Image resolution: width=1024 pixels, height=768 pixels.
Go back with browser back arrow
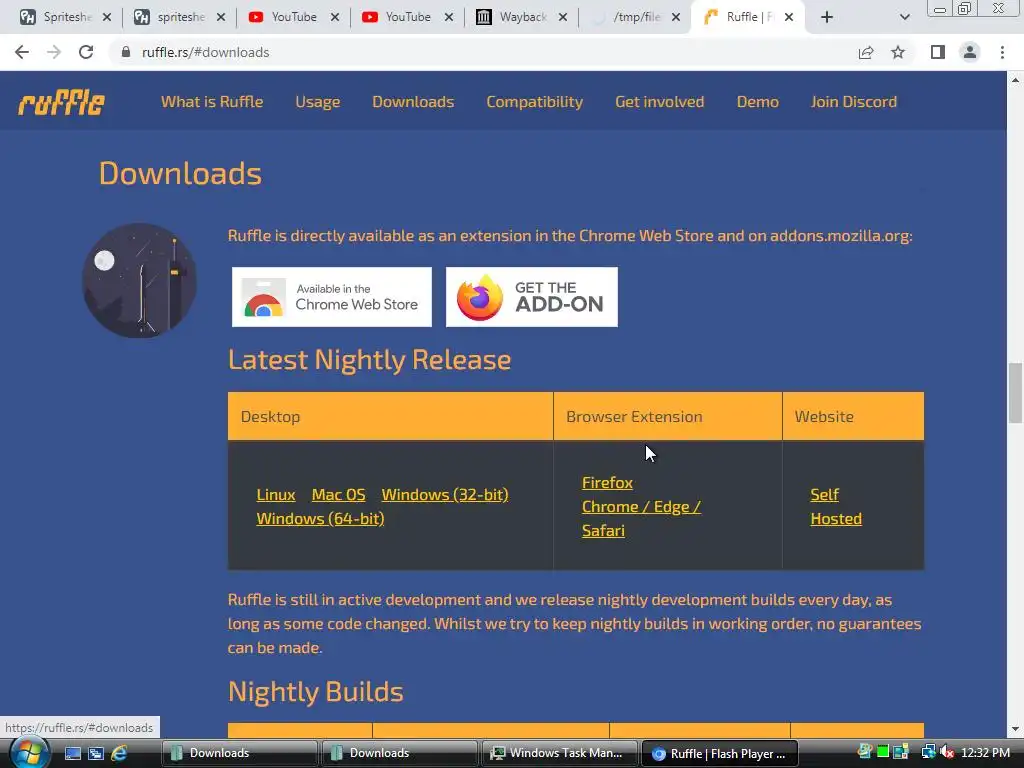pyautogui.click(x=22, y=52)
